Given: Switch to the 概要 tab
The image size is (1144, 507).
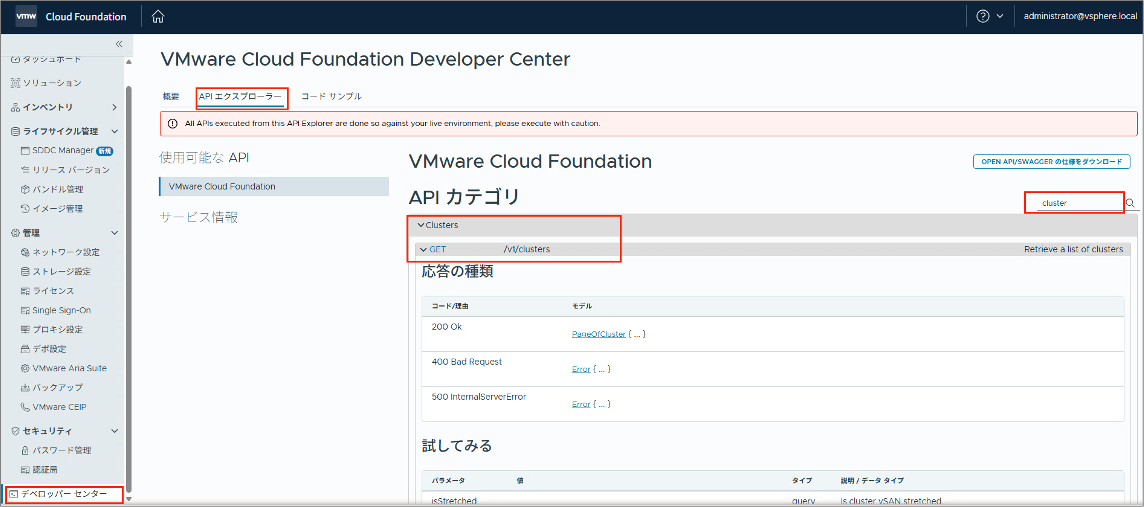Looking at the screenshot, I should click(x=170, y=96).
